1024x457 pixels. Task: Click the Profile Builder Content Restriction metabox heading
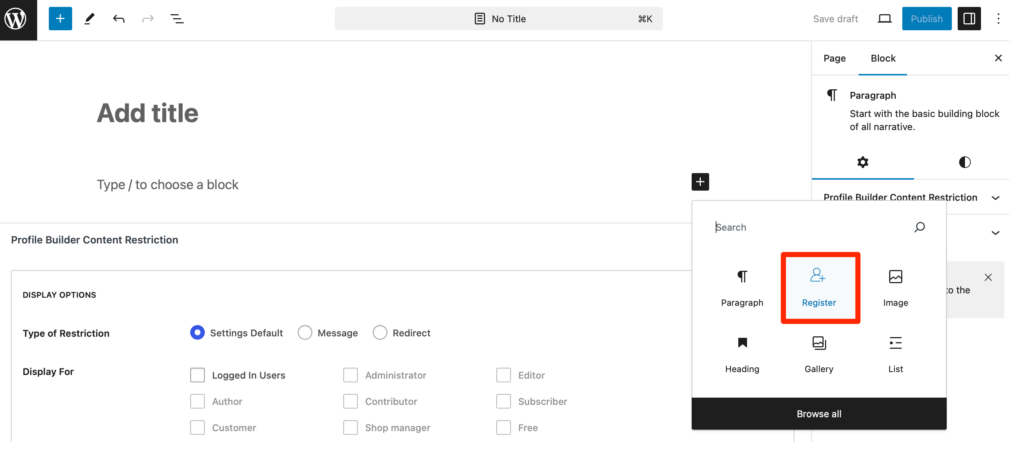click(95, 240)
